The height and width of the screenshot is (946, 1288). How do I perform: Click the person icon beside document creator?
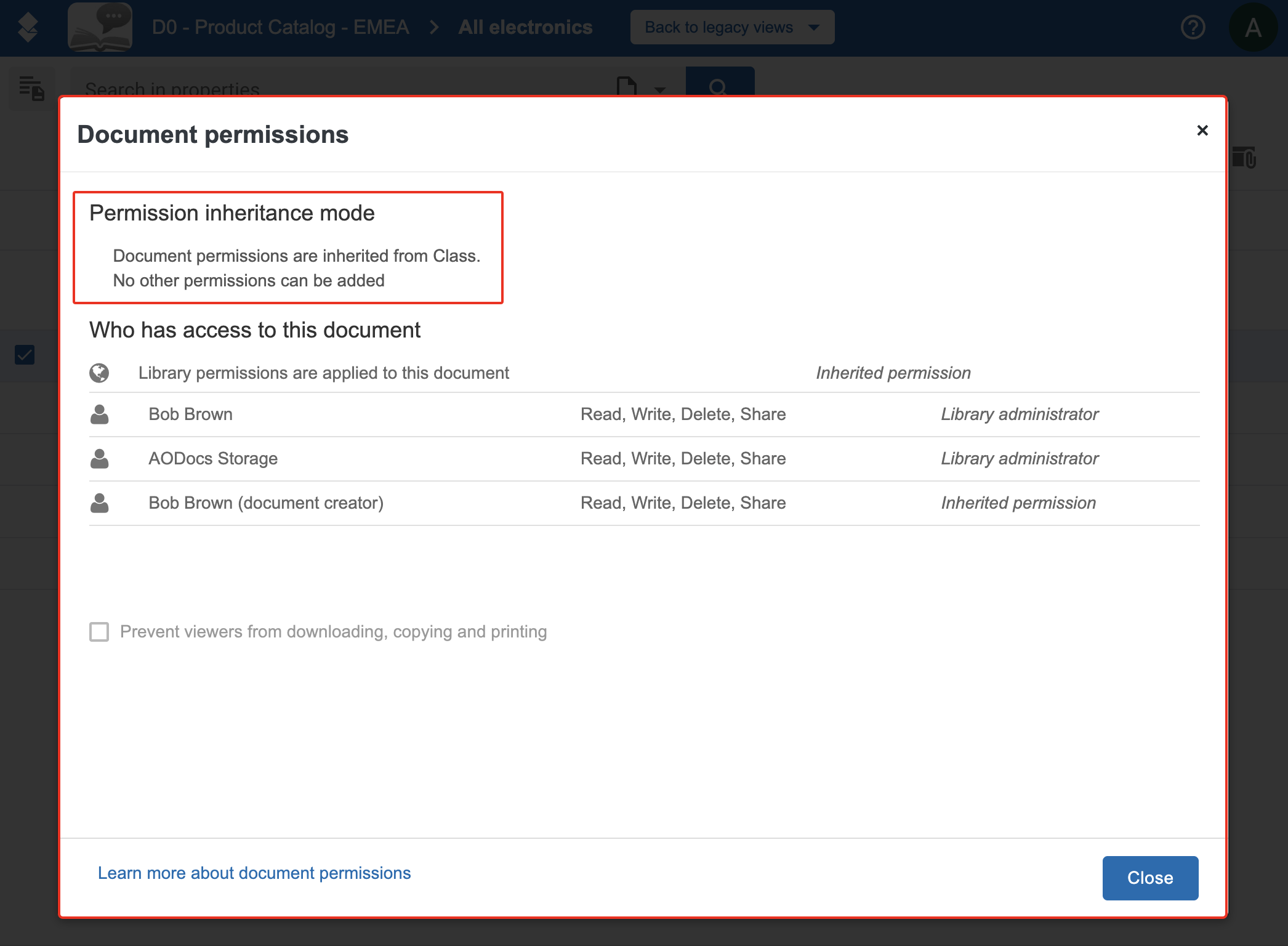[x=99, y=503]
